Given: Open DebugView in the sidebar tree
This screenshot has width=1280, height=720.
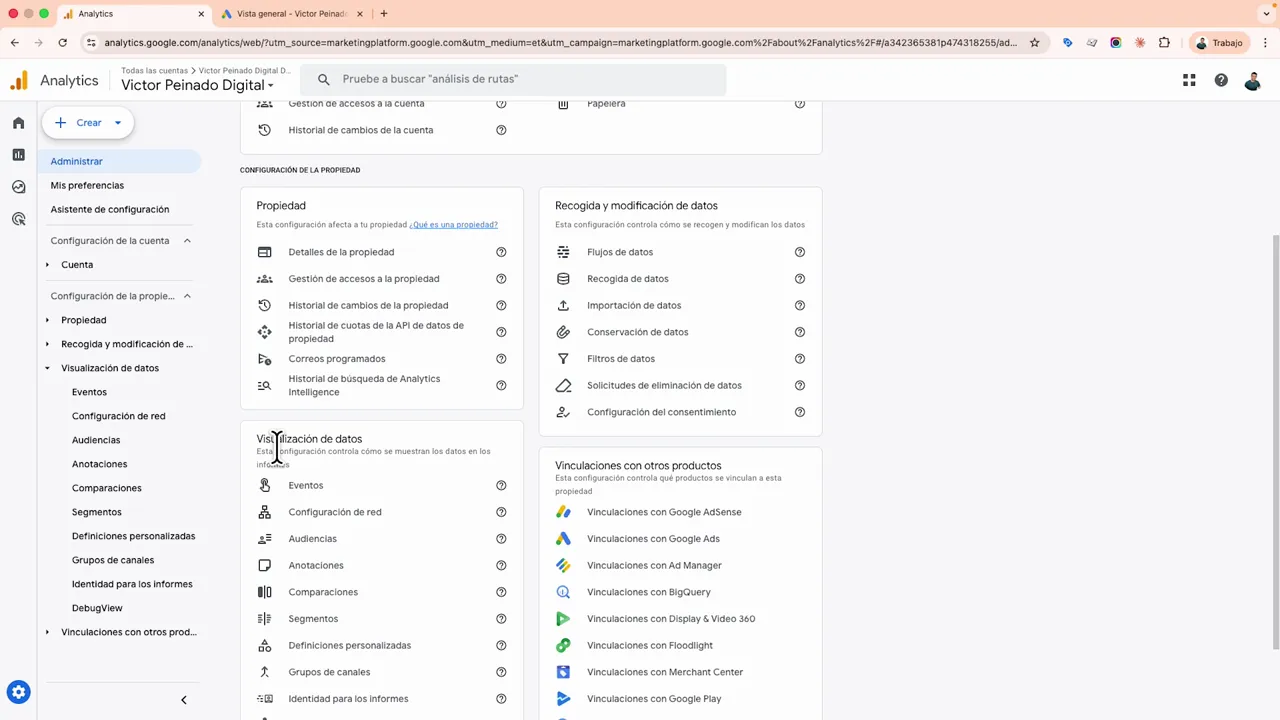Looking at the screenshot, I should pyautogui.click(x=97, y=608).
